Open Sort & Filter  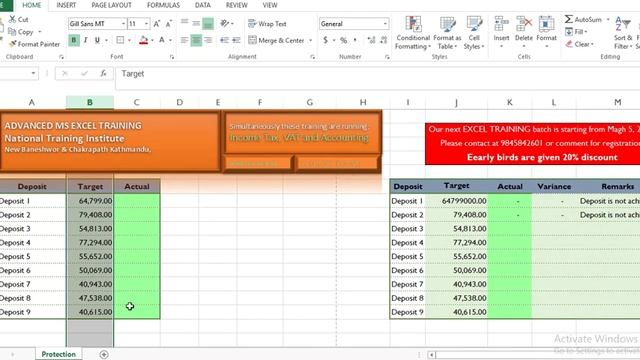623,33
